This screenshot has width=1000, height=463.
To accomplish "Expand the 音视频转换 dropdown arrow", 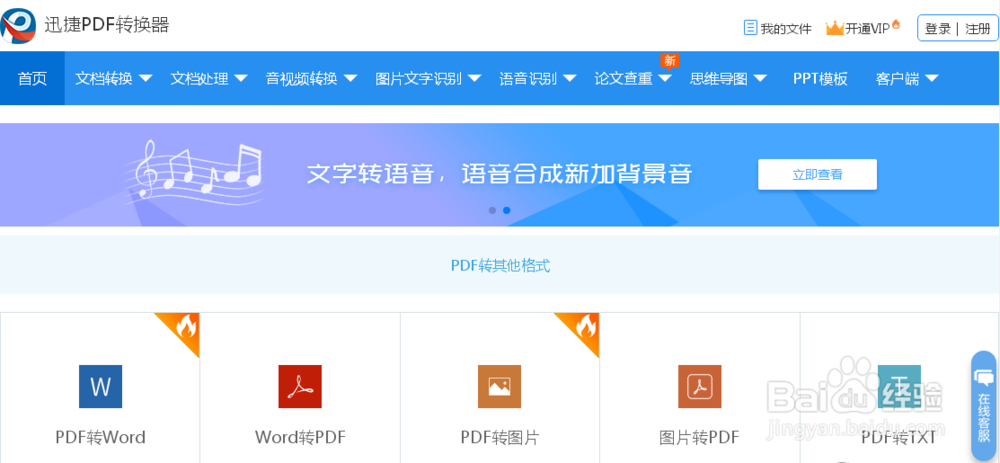I will [350, 78].
